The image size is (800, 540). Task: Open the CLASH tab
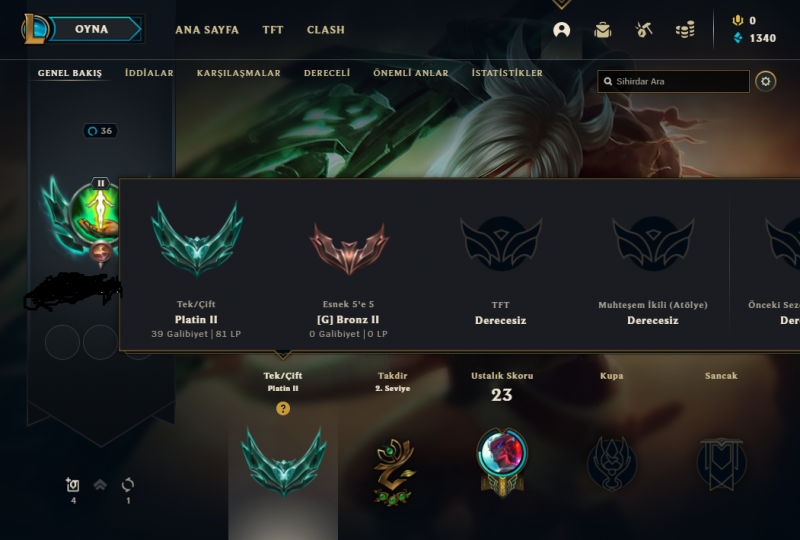click(x=326, y=30)
